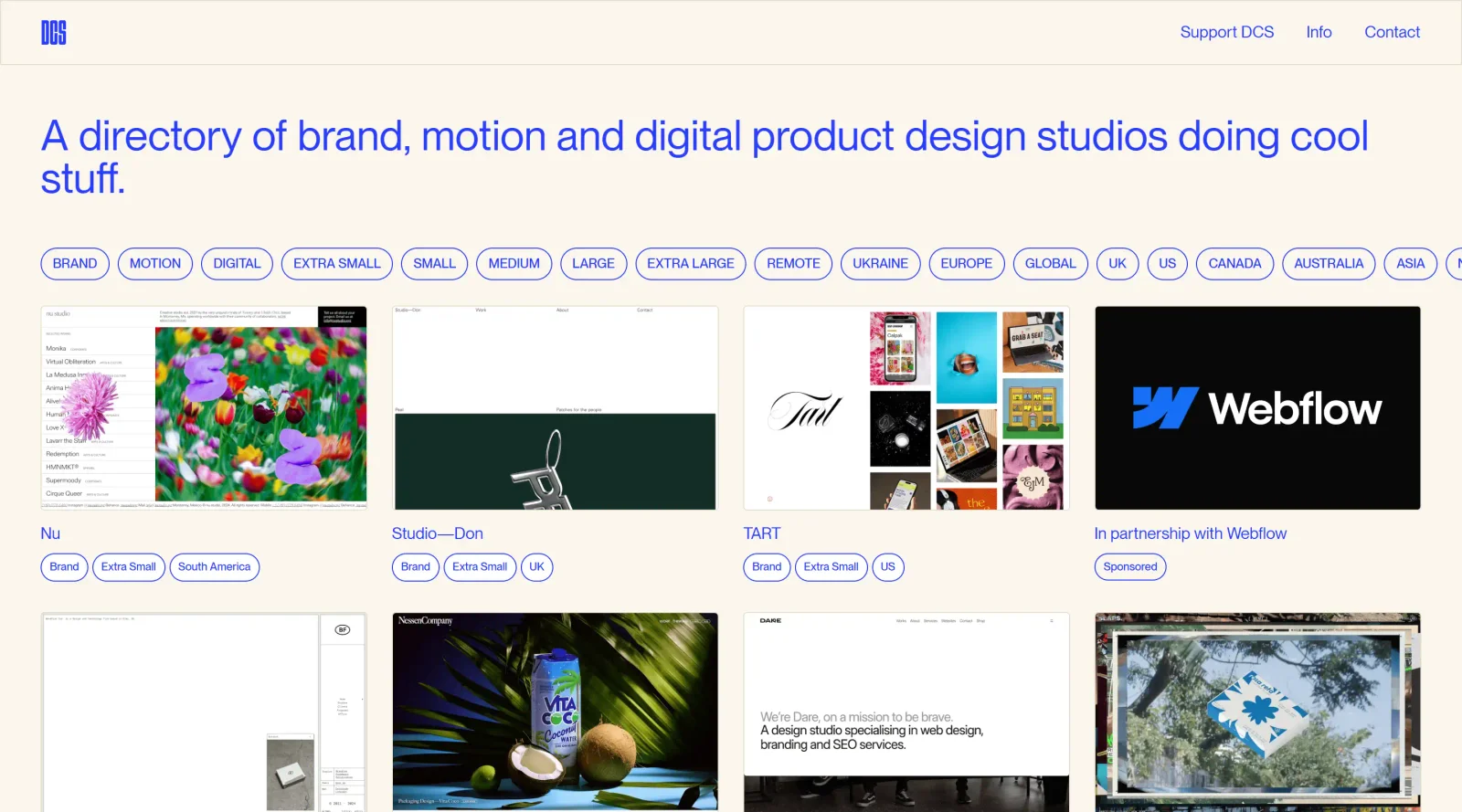
Task: Click the Brand tag under Studio—Don
Action: click(415, 566)
